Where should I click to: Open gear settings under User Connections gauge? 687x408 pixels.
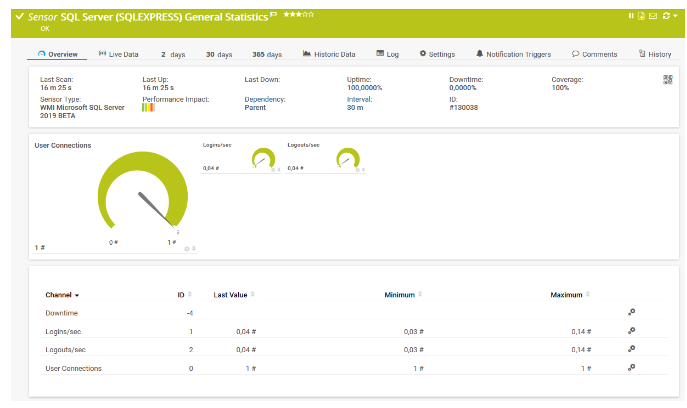pyautogui.click(x=187, y=249)
